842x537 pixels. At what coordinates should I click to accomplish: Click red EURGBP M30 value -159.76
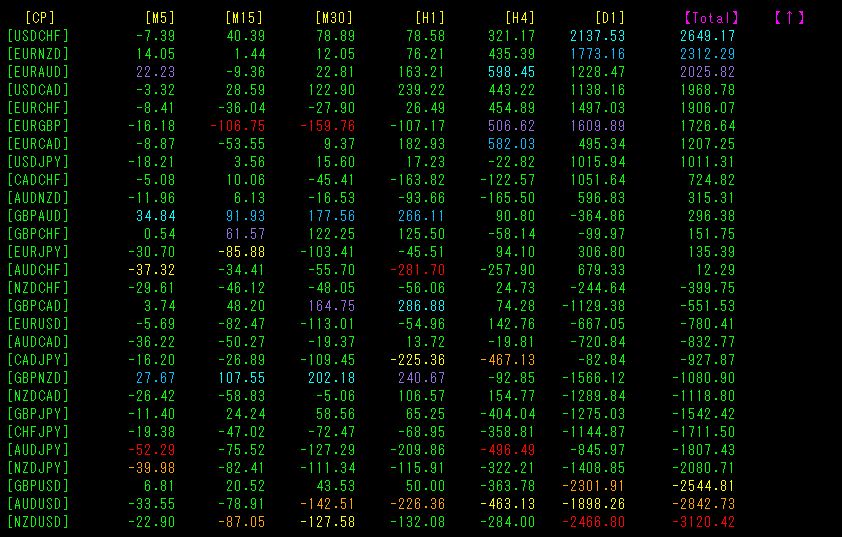[x=328, y=126]
